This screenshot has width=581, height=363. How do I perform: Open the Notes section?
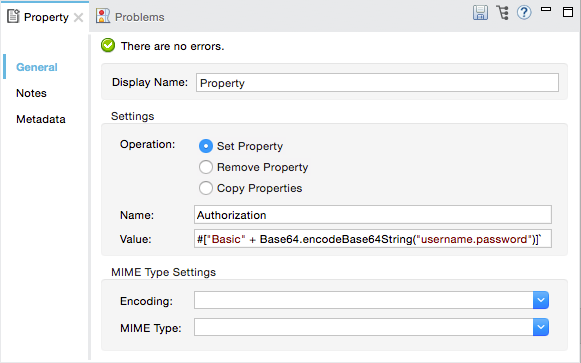(31, 93)
